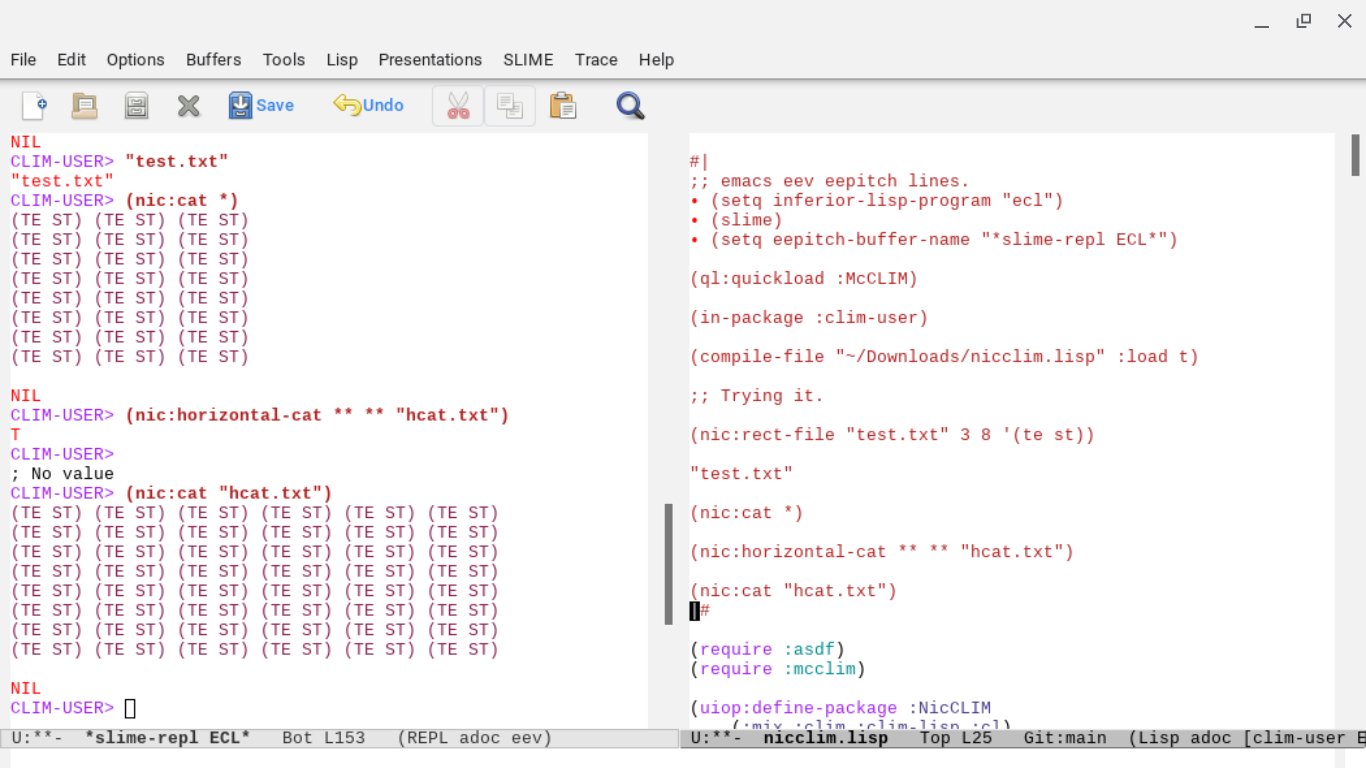Open the Buffers menu

coord(213,60)
